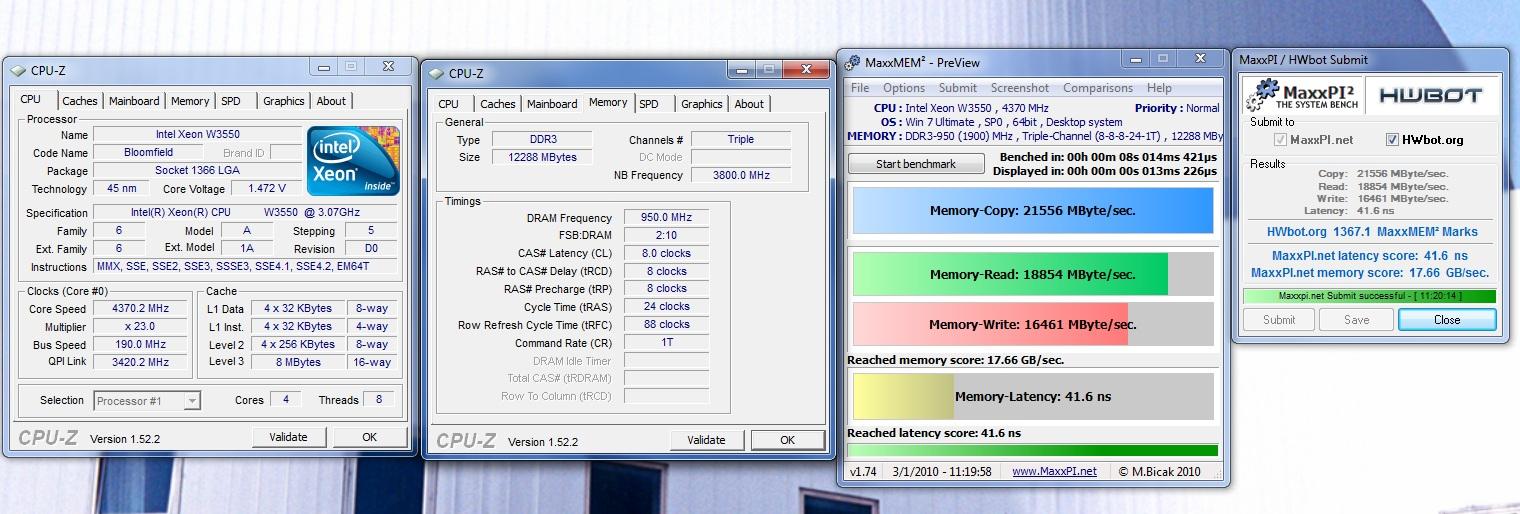The image size is (1520, 514).
Task: Click the Name field showing Intel Xeon W3550
Action: coord(197,134)
